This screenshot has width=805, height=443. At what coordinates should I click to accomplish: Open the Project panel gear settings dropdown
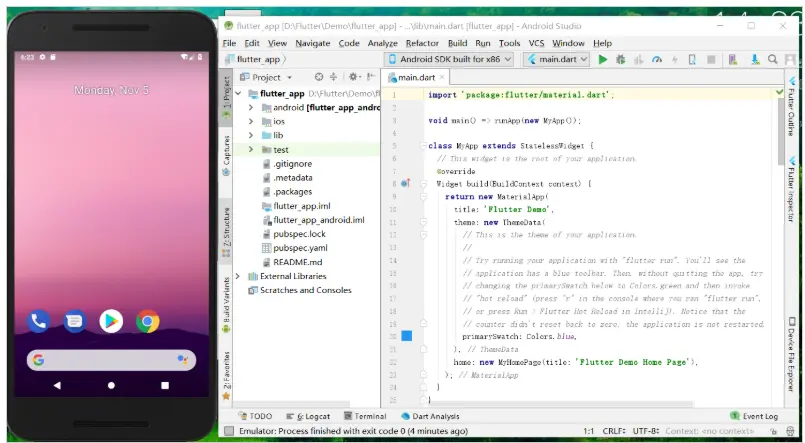point(354,77)
